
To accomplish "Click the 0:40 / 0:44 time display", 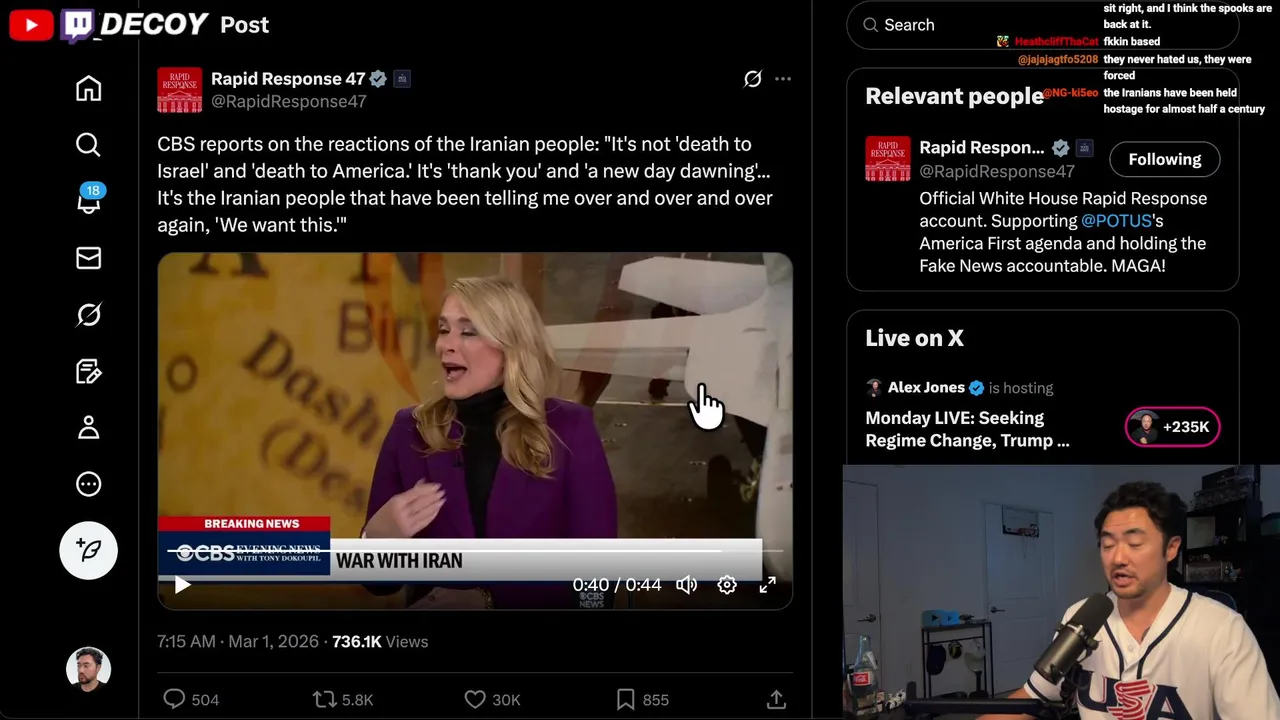I will 616,585.
